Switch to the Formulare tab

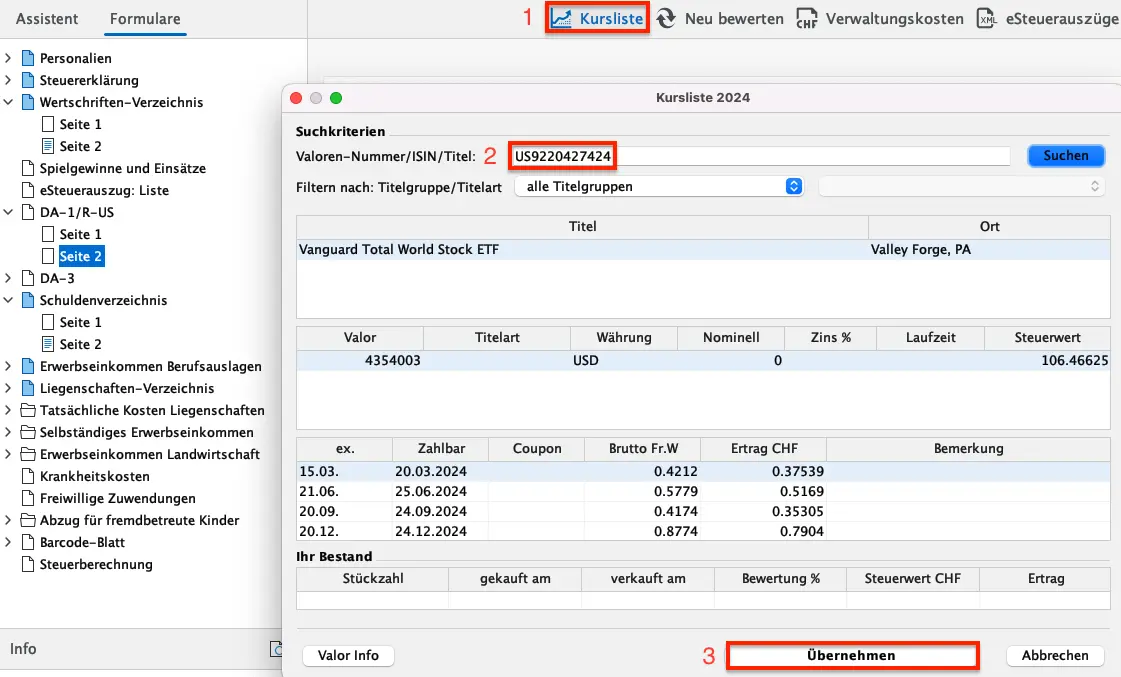(x=145, y=19)
